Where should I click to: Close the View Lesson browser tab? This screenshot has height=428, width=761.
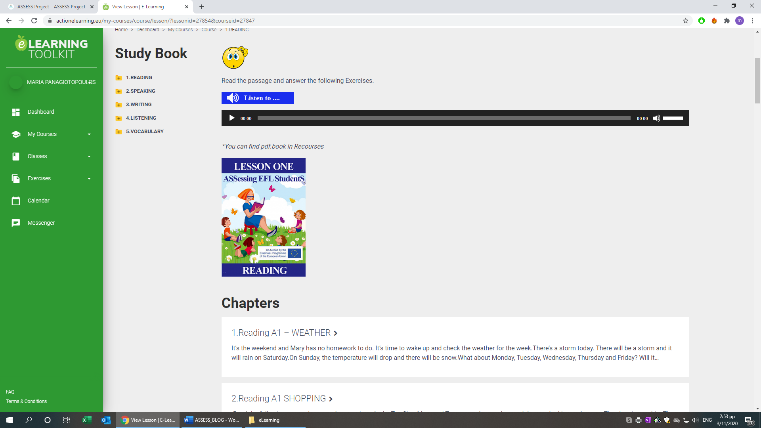(186, 7)
